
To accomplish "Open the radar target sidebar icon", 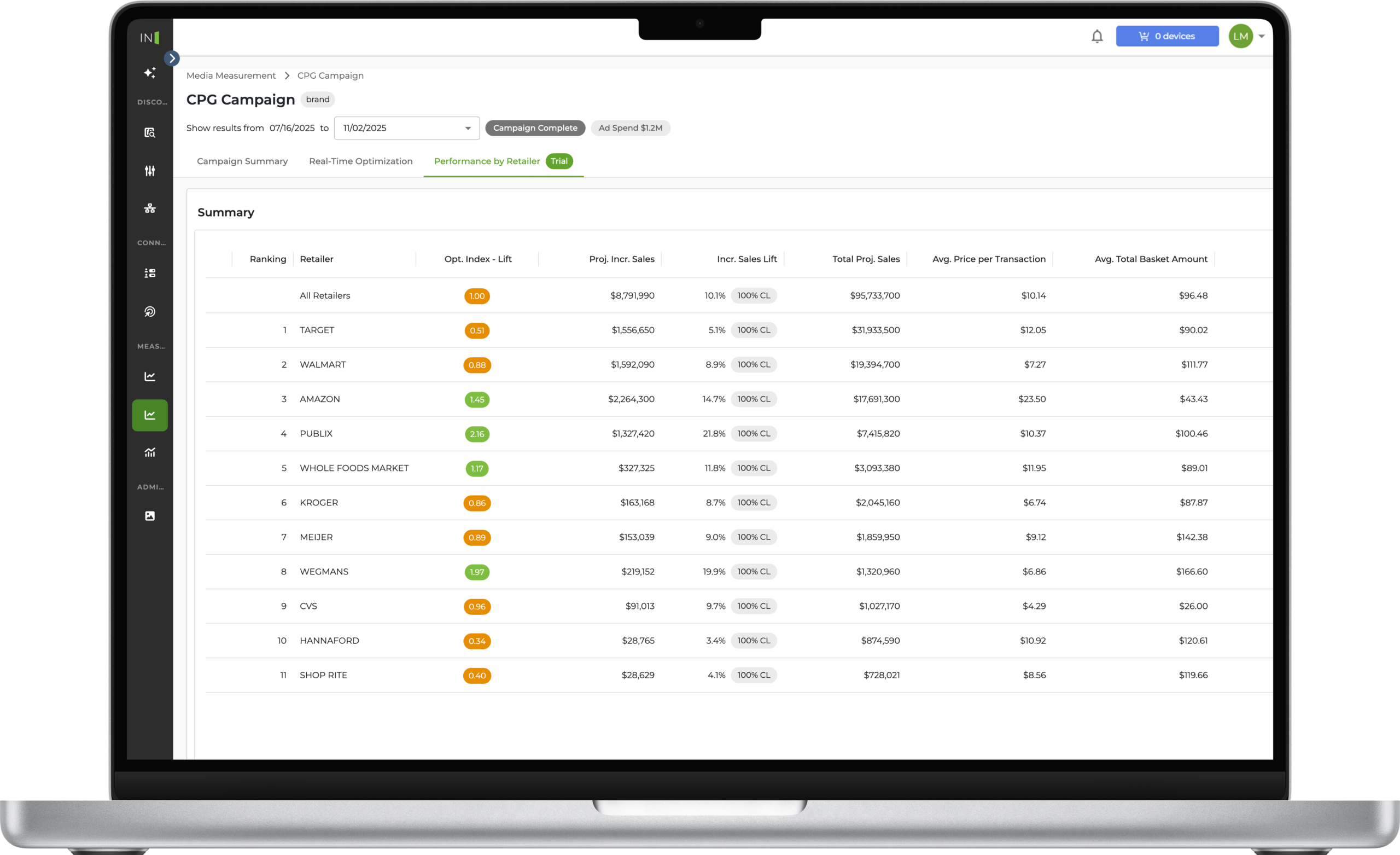I will (x=149, y=311).
